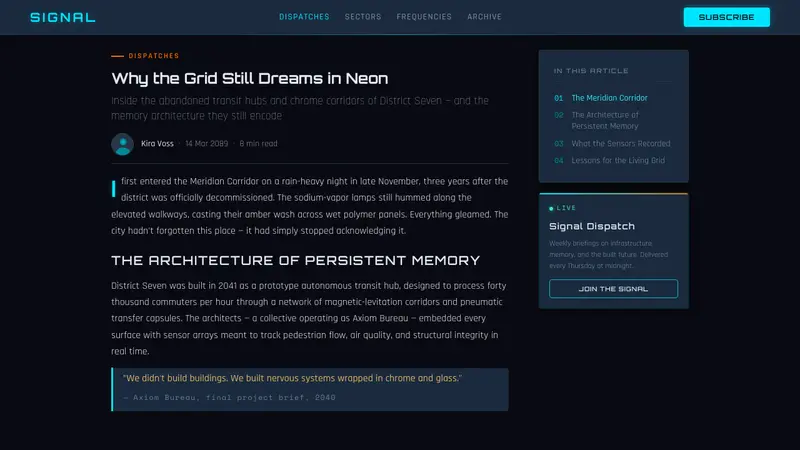Click the SIGNAL logo

[63, 17]
